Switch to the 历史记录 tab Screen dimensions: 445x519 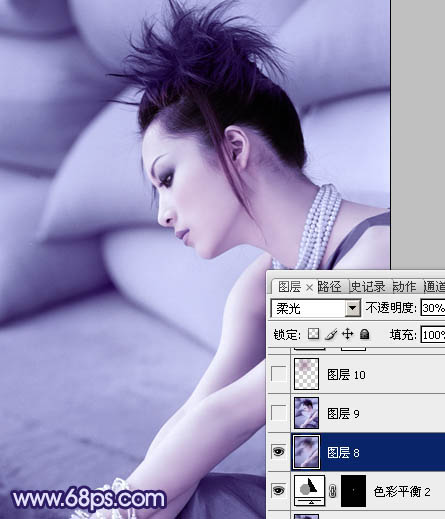pyautogui.click(x=368, y=287)
